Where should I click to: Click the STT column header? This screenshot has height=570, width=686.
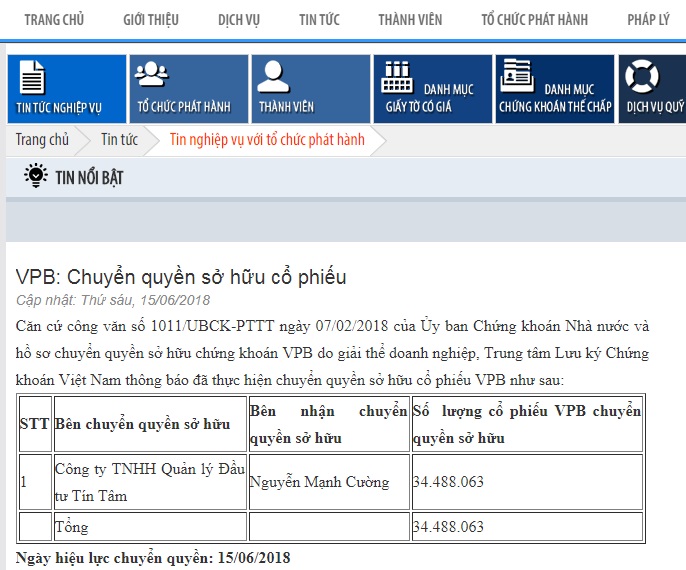34,424
